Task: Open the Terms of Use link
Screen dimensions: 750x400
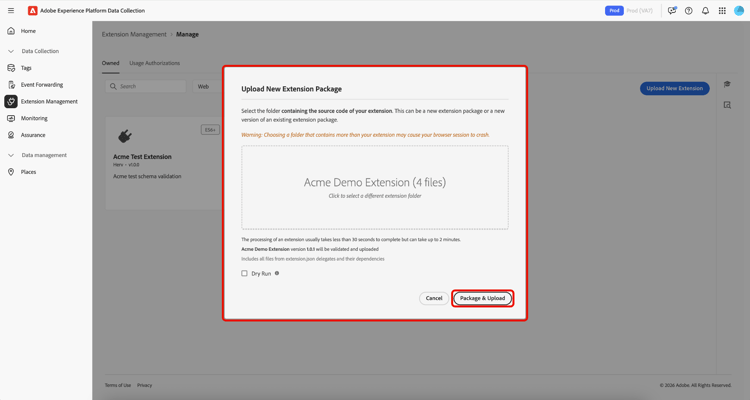Action: [118, 385]
